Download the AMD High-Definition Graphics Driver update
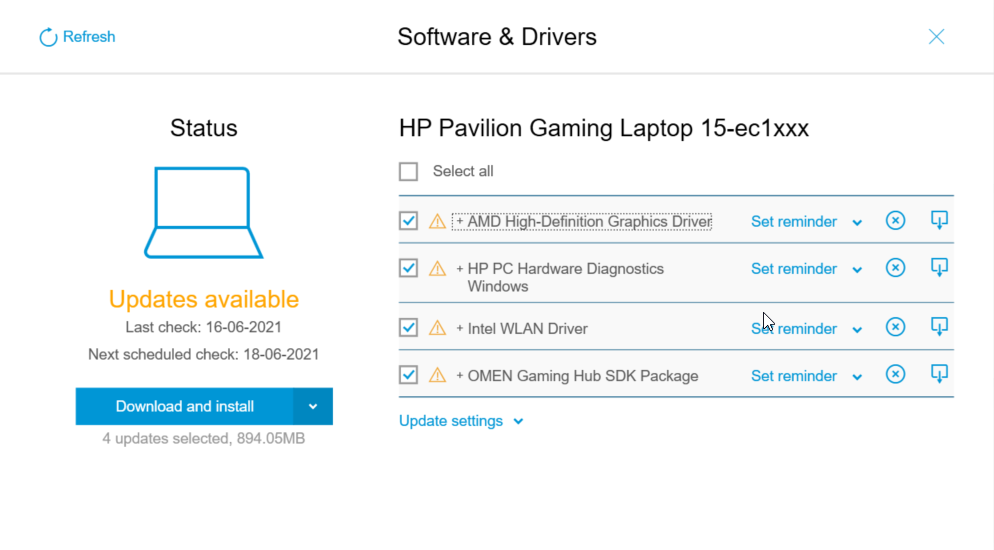 coord(939,220)
